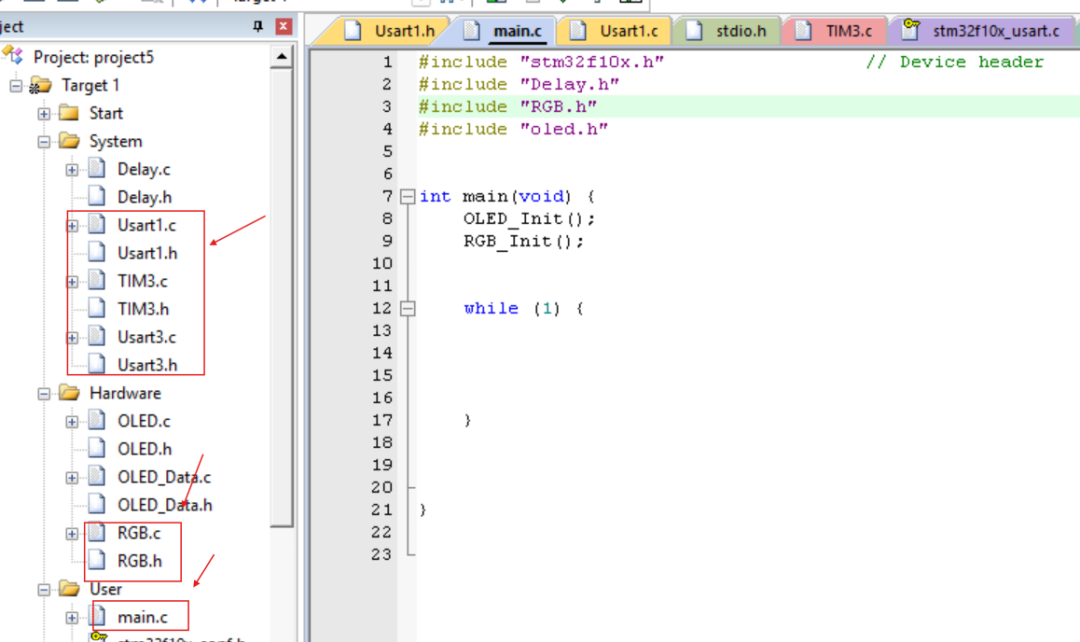This screenshot has height=642, width=1080.
Task: Expand the Usart1.c file node
Action: (72, 226)
